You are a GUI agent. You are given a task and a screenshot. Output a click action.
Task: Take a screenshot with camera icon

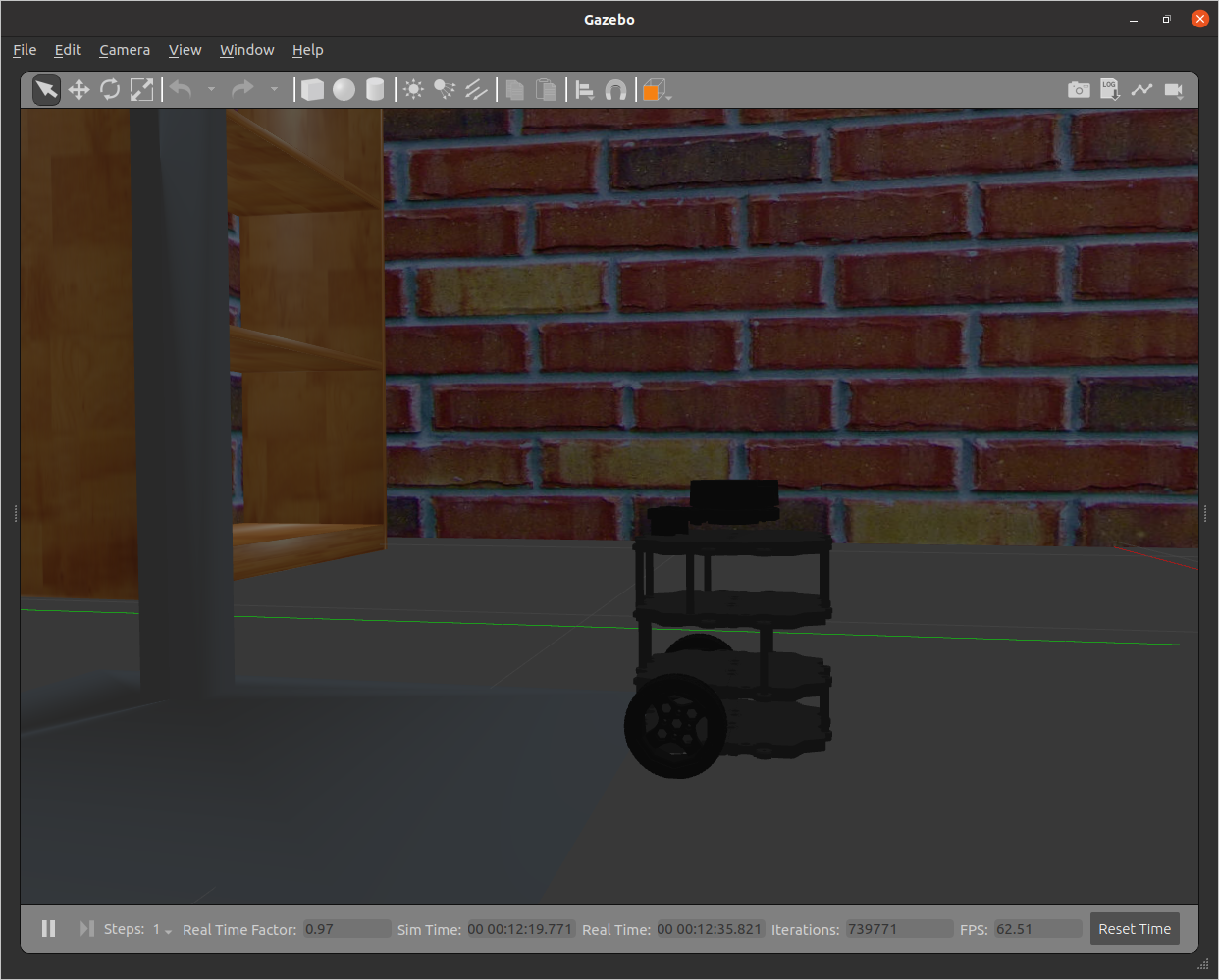[x=1079, y=90]
